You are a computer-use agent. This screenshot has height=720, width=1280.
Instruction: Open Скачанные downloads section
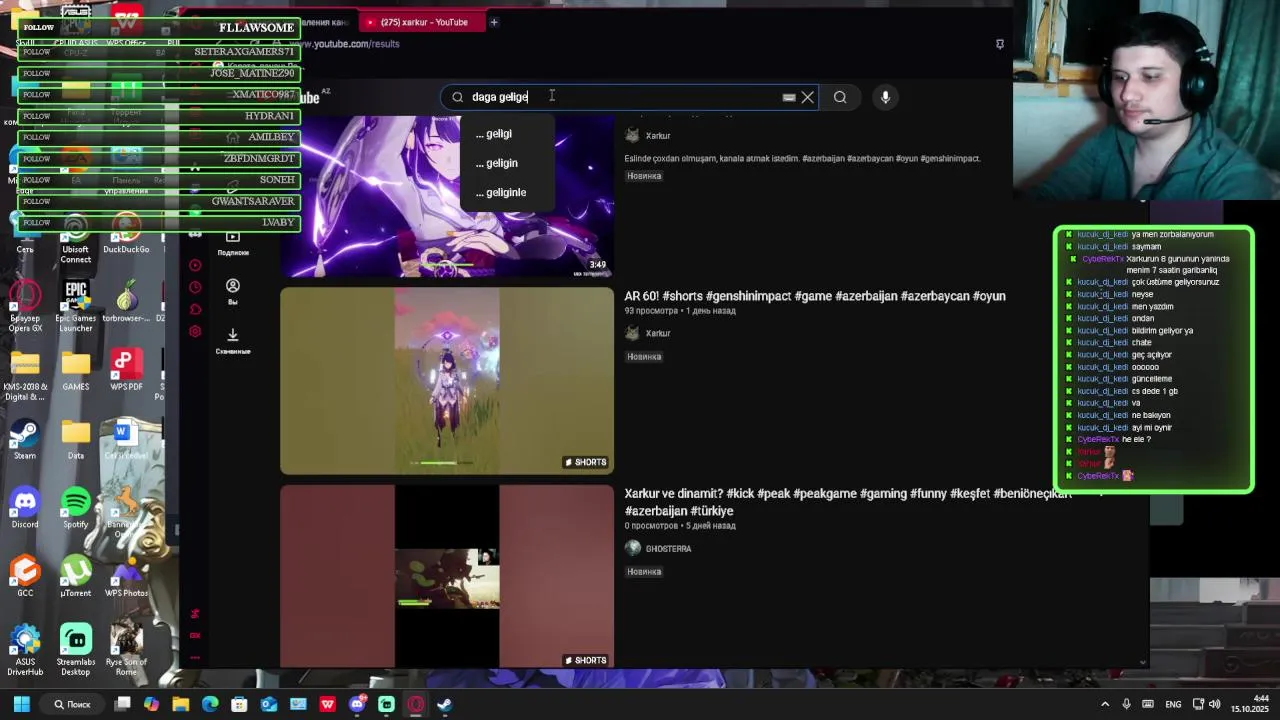click(233, 341)
